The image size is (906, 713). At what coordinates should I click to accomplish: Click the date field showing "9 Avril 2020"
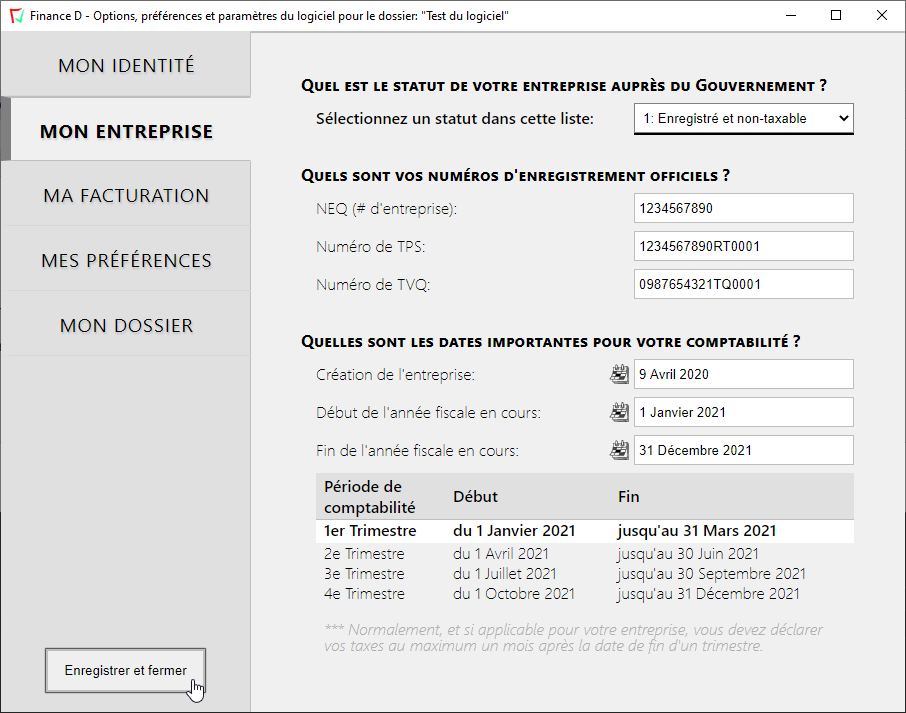(743, 373)
